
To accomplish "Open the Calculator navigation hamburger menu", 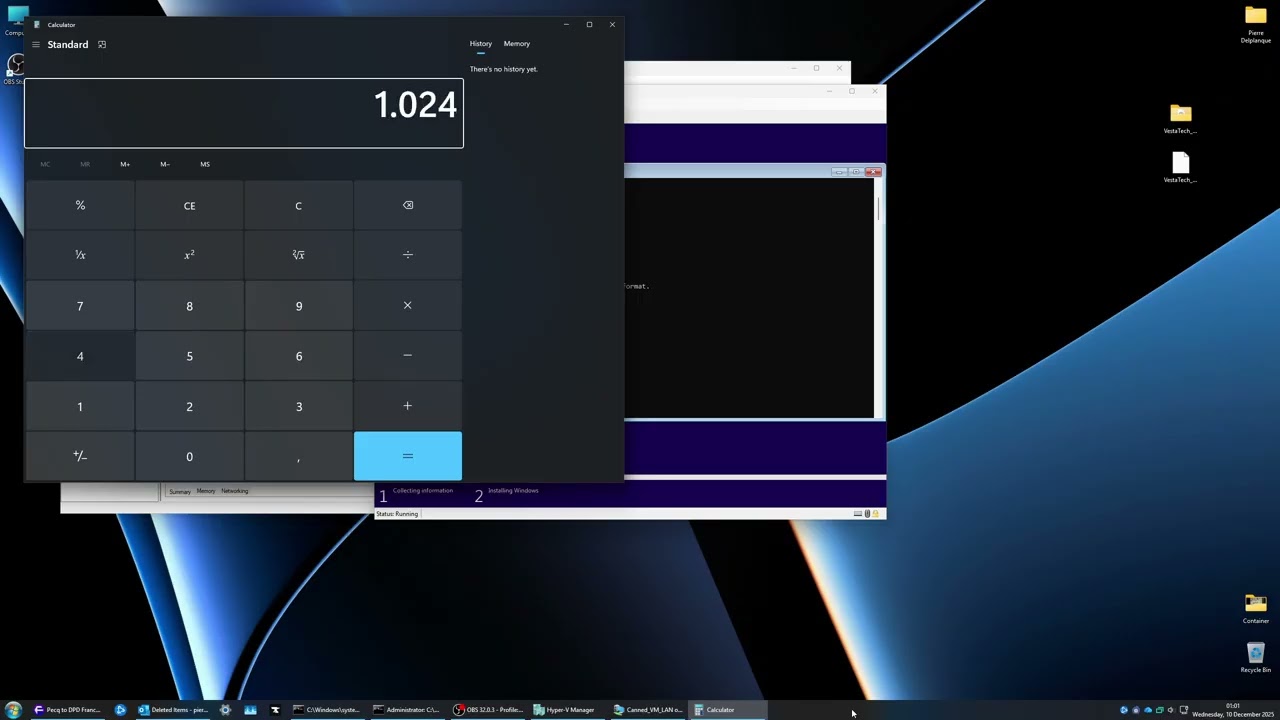I will [x=35, y=44].
